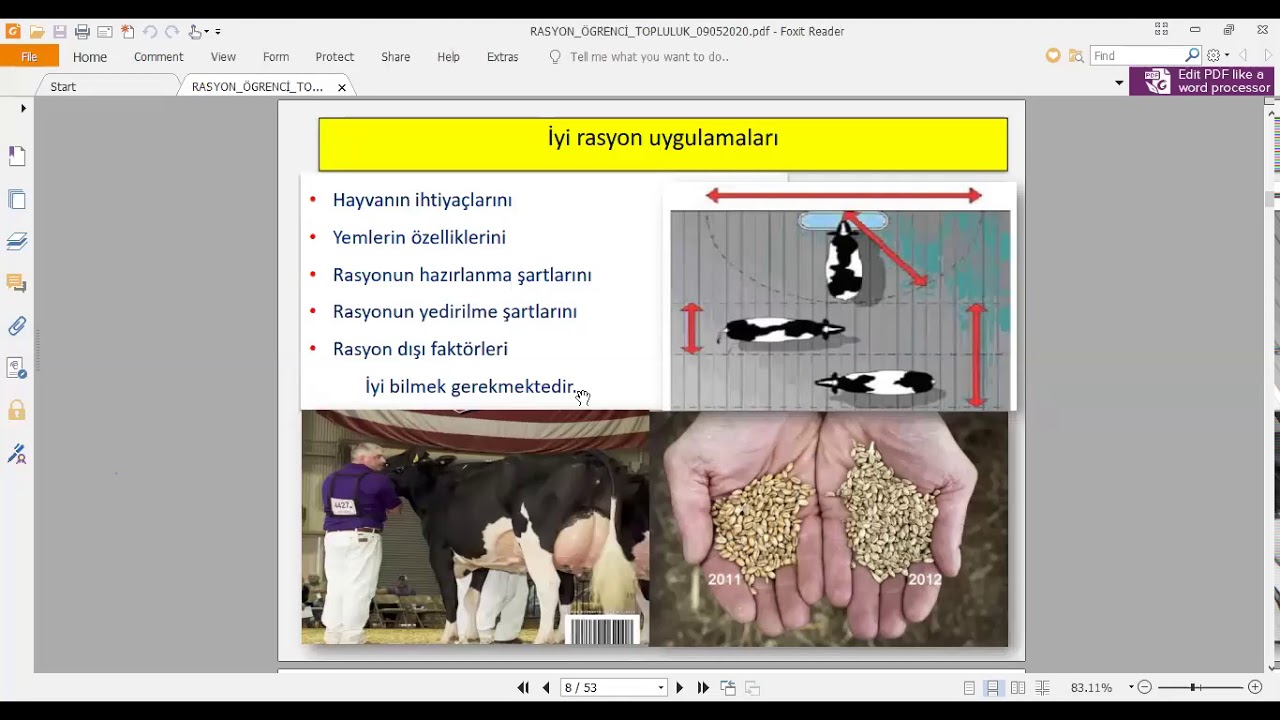Open the Pages thumbnails panel icon
The height and width of the screenshot is (720, 1280).
(17, 199)
